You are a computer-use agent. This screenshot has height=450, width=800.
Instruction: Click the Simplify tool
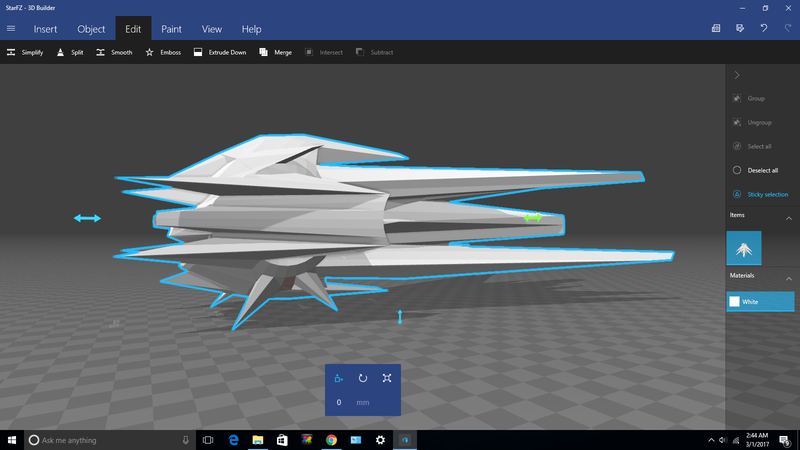26,52
